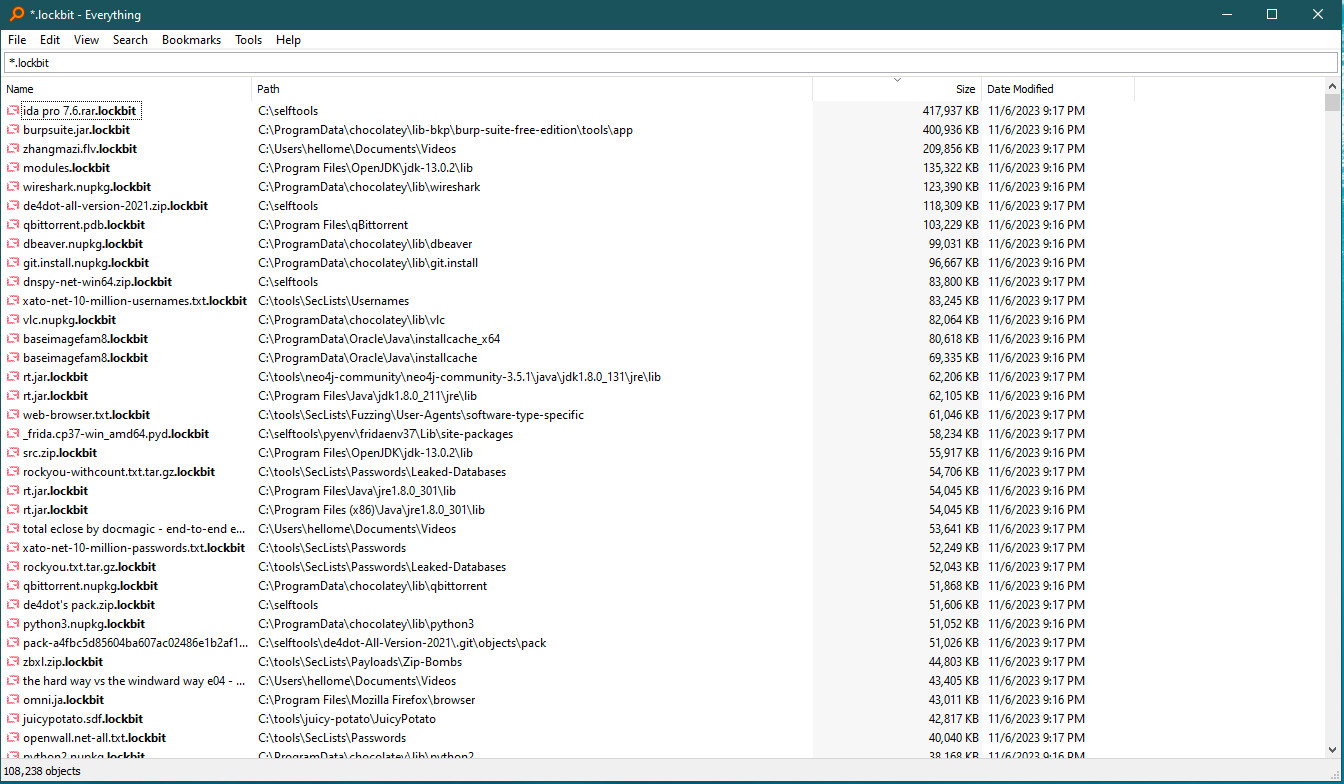Open the Edit menu
Image resolution: width=1344 pixels, height=784 pixels.
pos(50,40)
